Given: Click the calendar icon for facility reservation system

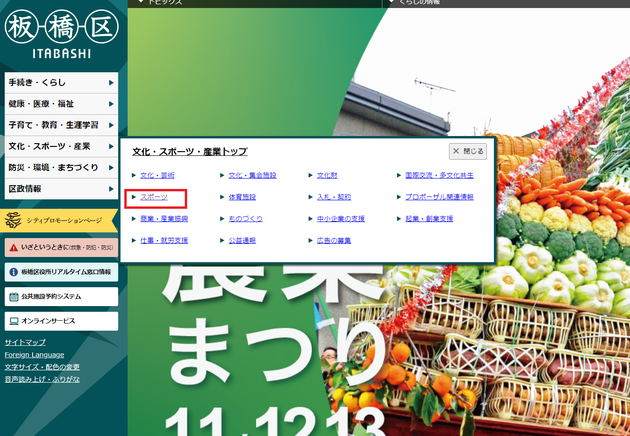Looking at the screenshot, I should (x=14, y=297).
